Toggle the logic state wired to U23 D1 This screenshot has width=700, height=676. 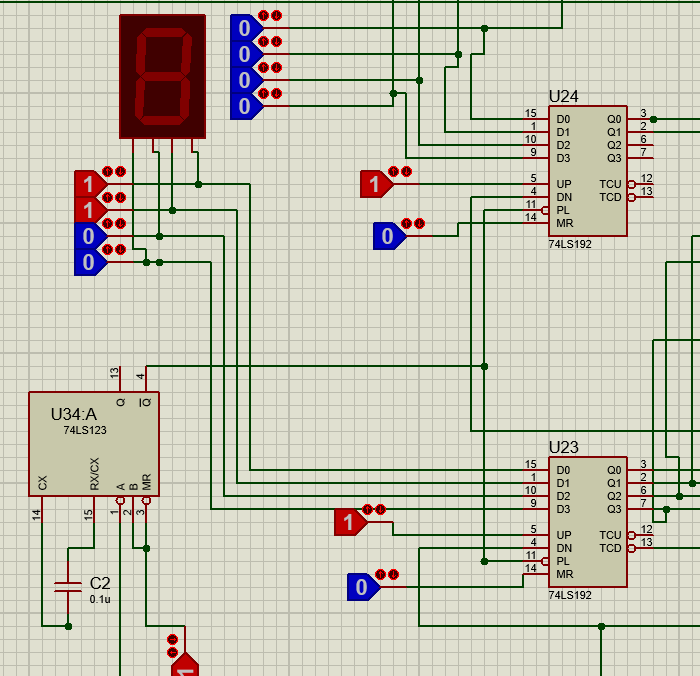point(90,210)
